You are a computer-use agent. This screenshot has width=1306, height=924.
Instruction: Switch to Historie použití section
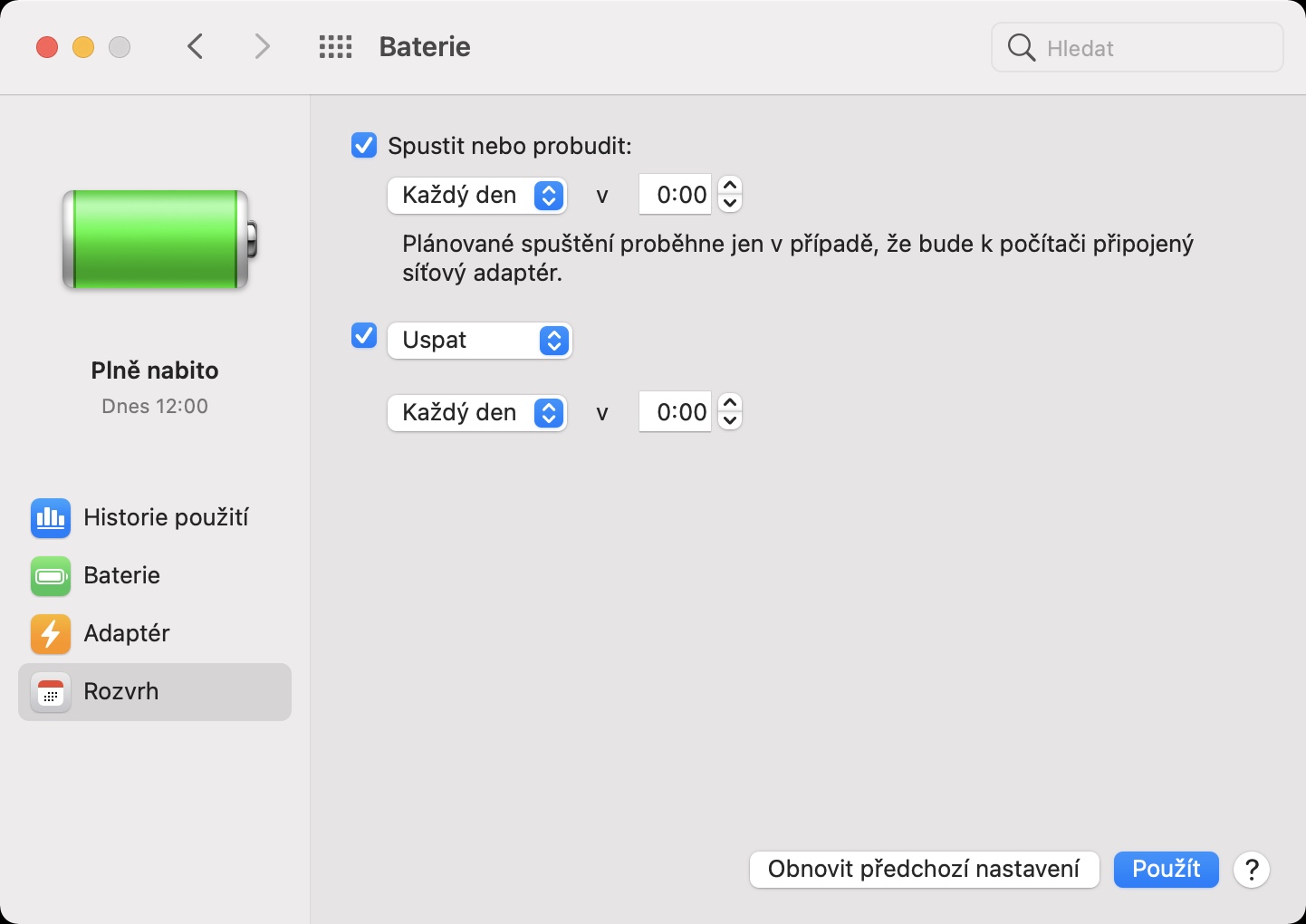(166, 517)
